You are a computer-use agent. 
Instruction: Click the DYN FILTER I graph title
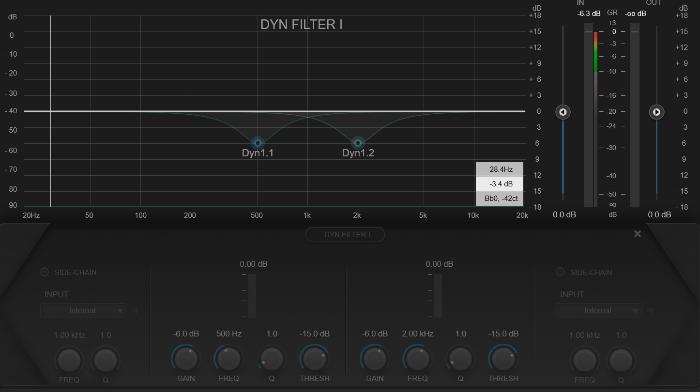click(x=301, y=24)
